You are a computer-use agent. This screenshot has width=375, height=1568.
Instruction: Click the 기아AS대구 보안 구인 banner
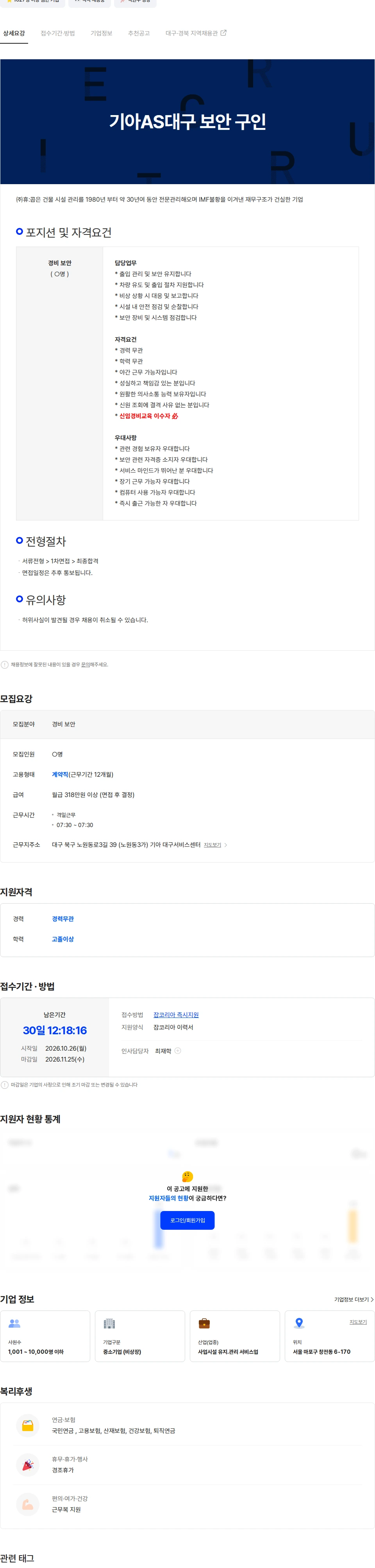coord(187,121)
